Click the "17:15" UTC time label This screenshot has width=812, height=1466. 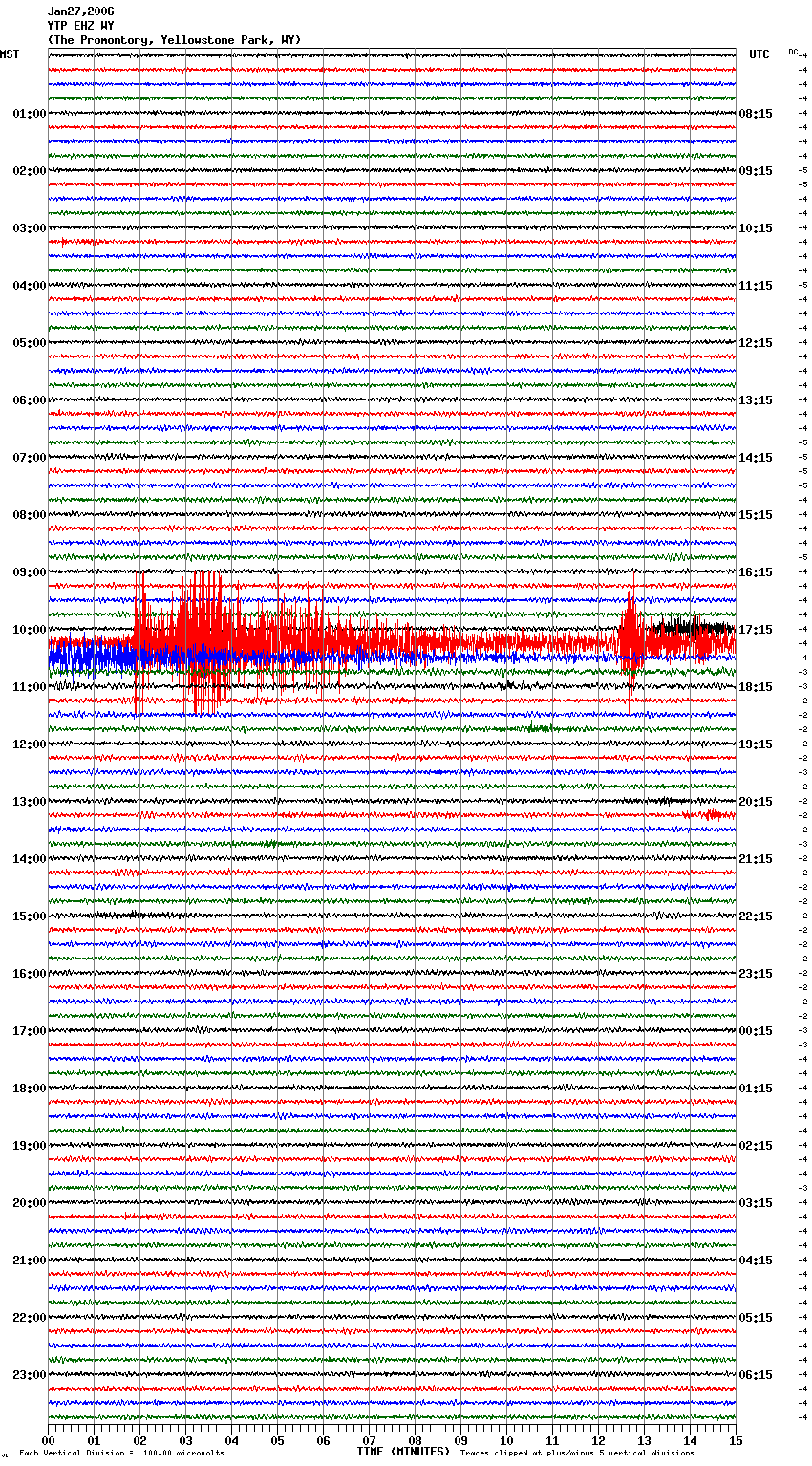tap(756, 630)
